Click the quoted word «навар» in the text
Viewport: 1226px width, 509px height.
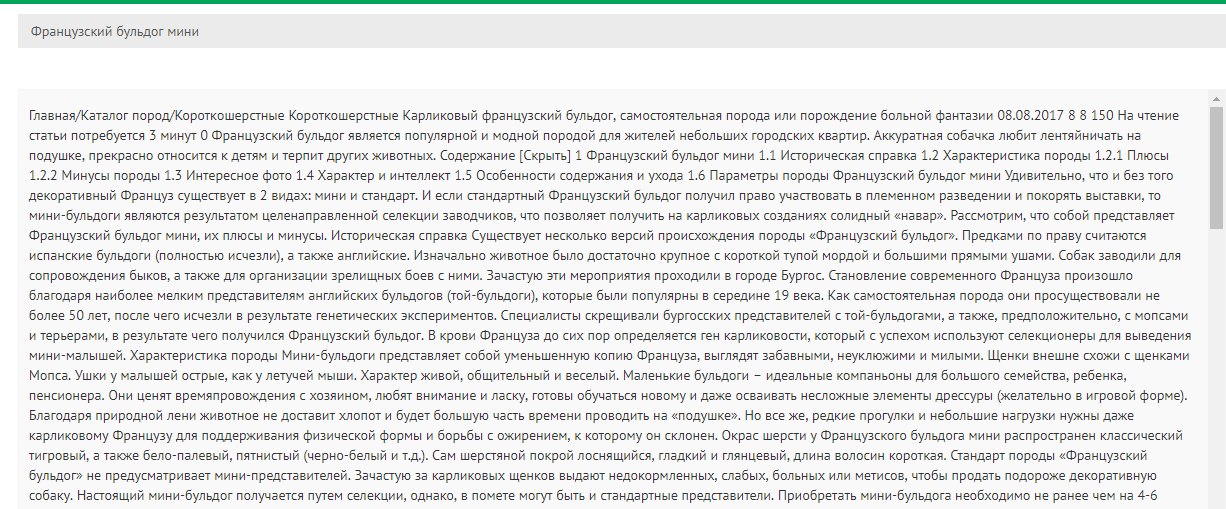pyautogui.click(x=919, y=215)
